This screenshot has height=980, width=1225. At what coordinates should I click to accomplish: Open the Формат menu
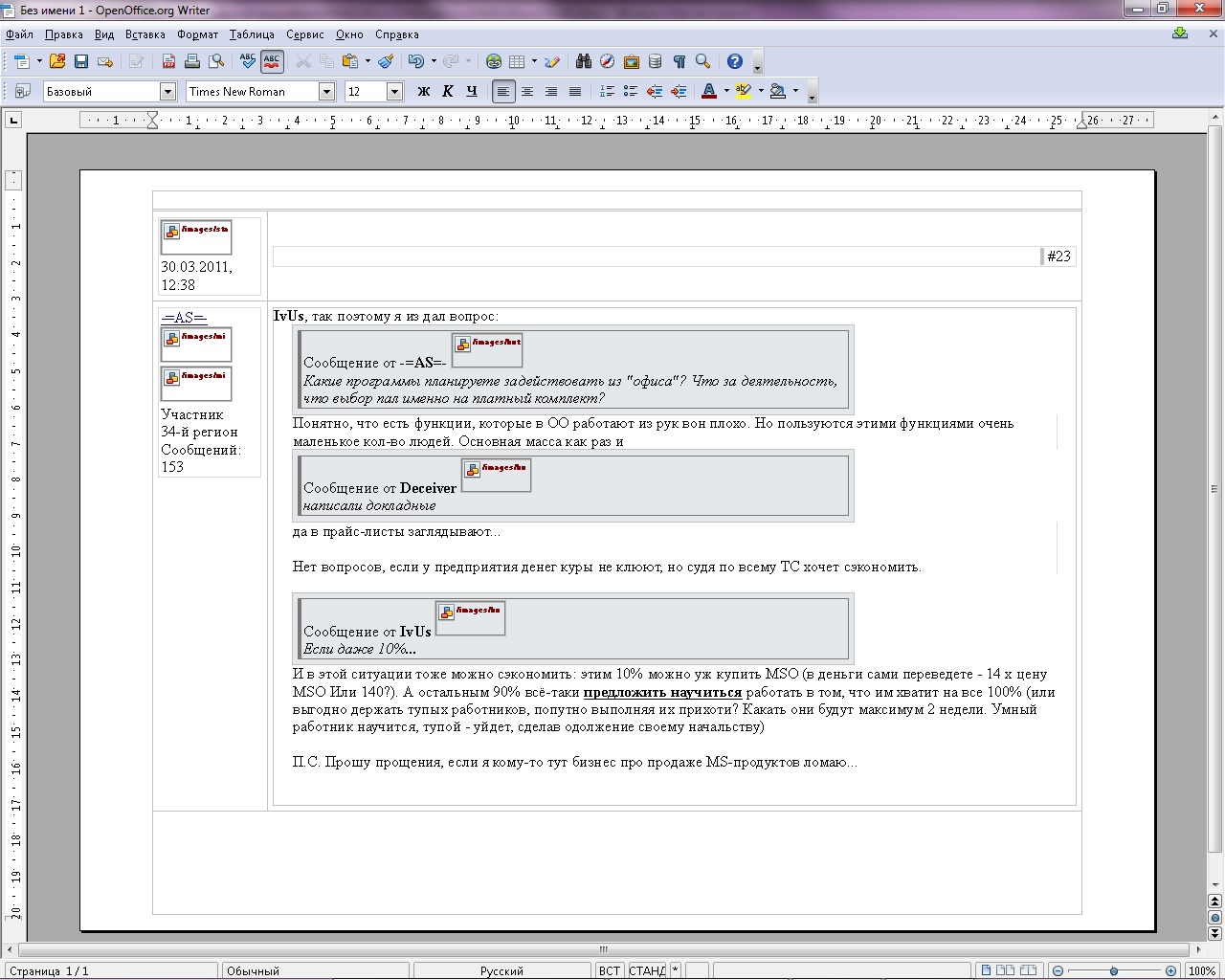197,34
